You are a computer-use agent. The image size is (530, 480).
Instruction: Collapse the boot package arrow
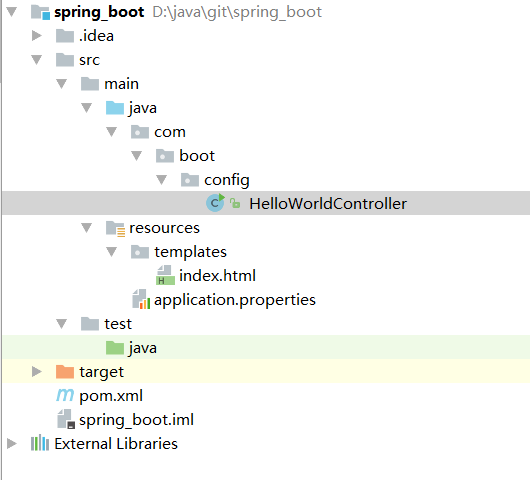pyautogui.click(x=137, y=156)
